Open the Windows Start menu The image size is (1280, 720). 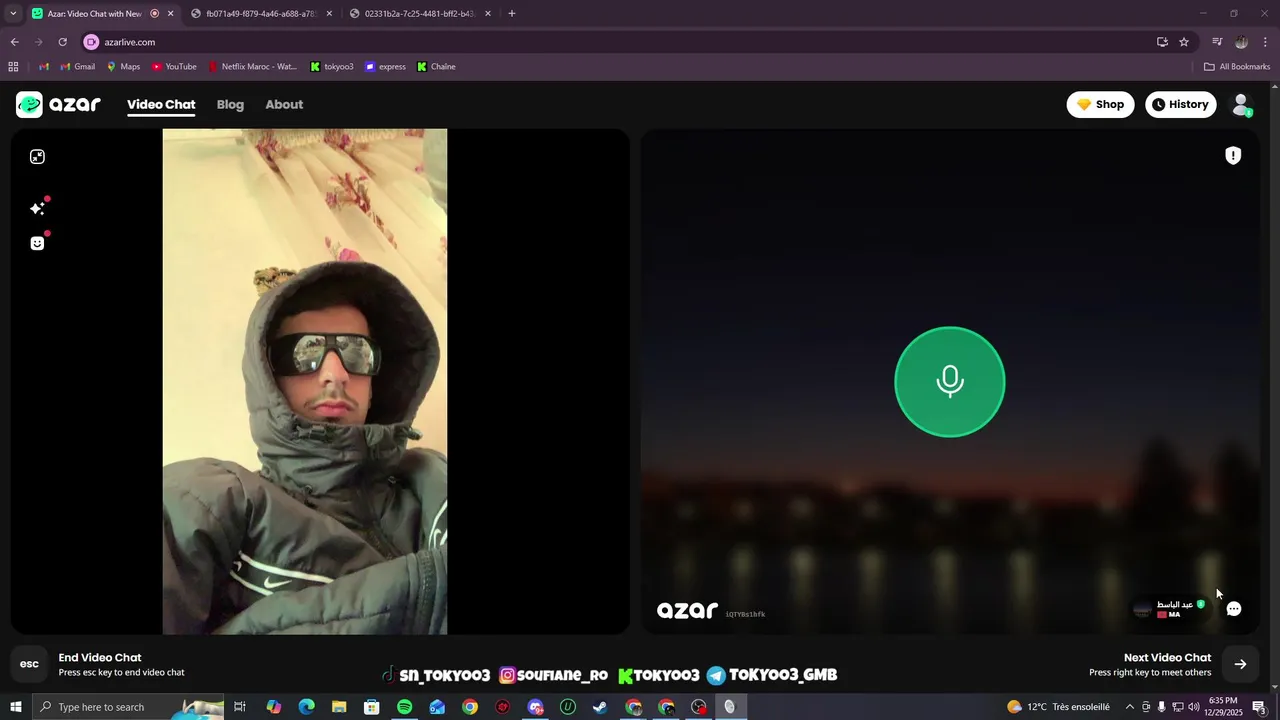click(x=15, y=707)
